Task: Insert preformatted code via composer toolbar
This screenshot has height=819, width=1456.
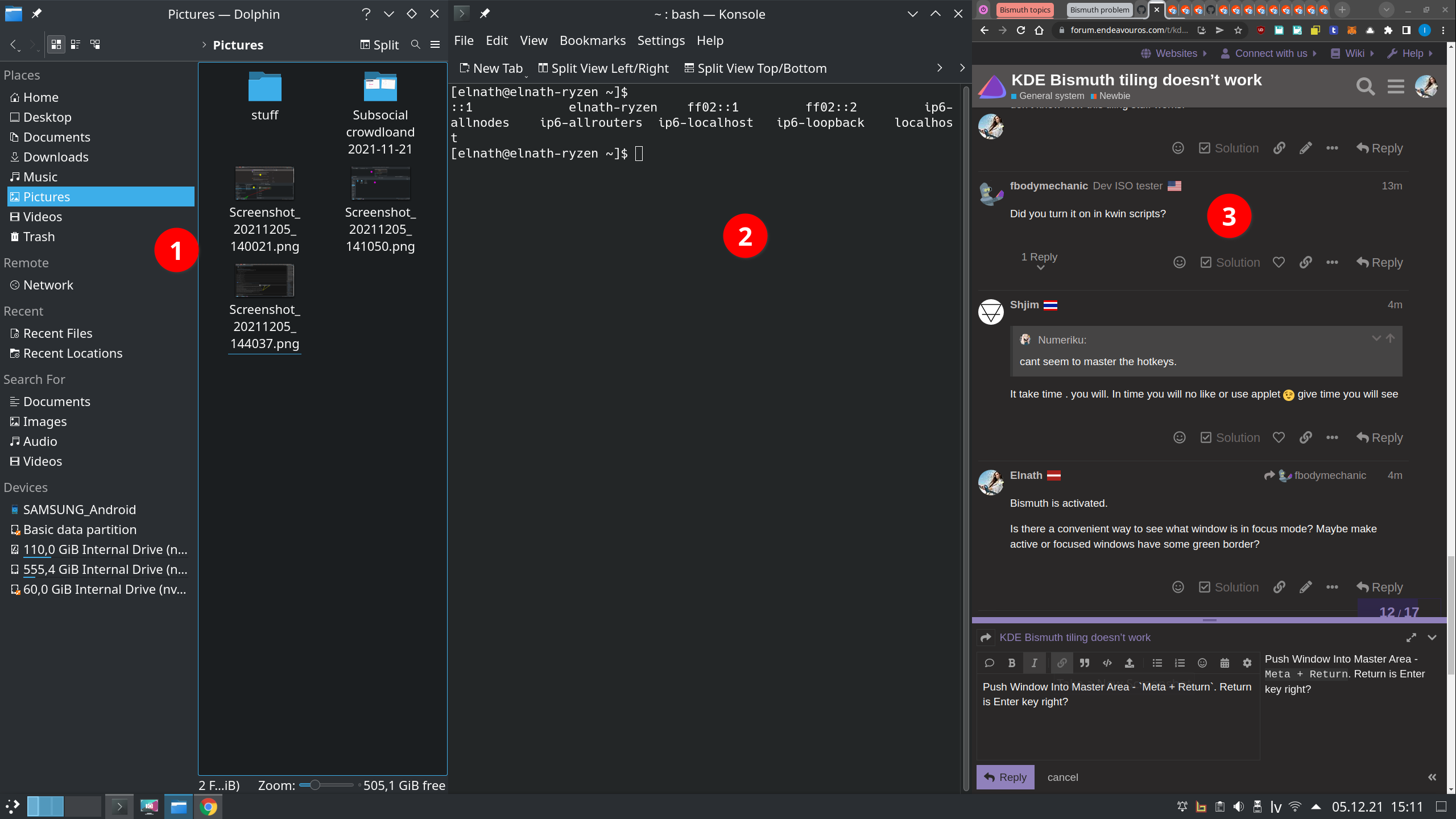Action: (1107, 663)
